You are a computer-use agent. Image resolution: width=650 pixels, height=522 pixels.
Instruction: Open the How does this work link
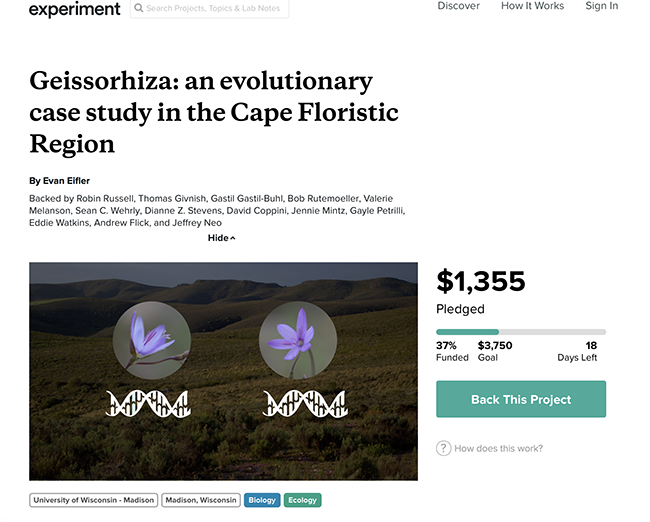[x=498, y=448]
